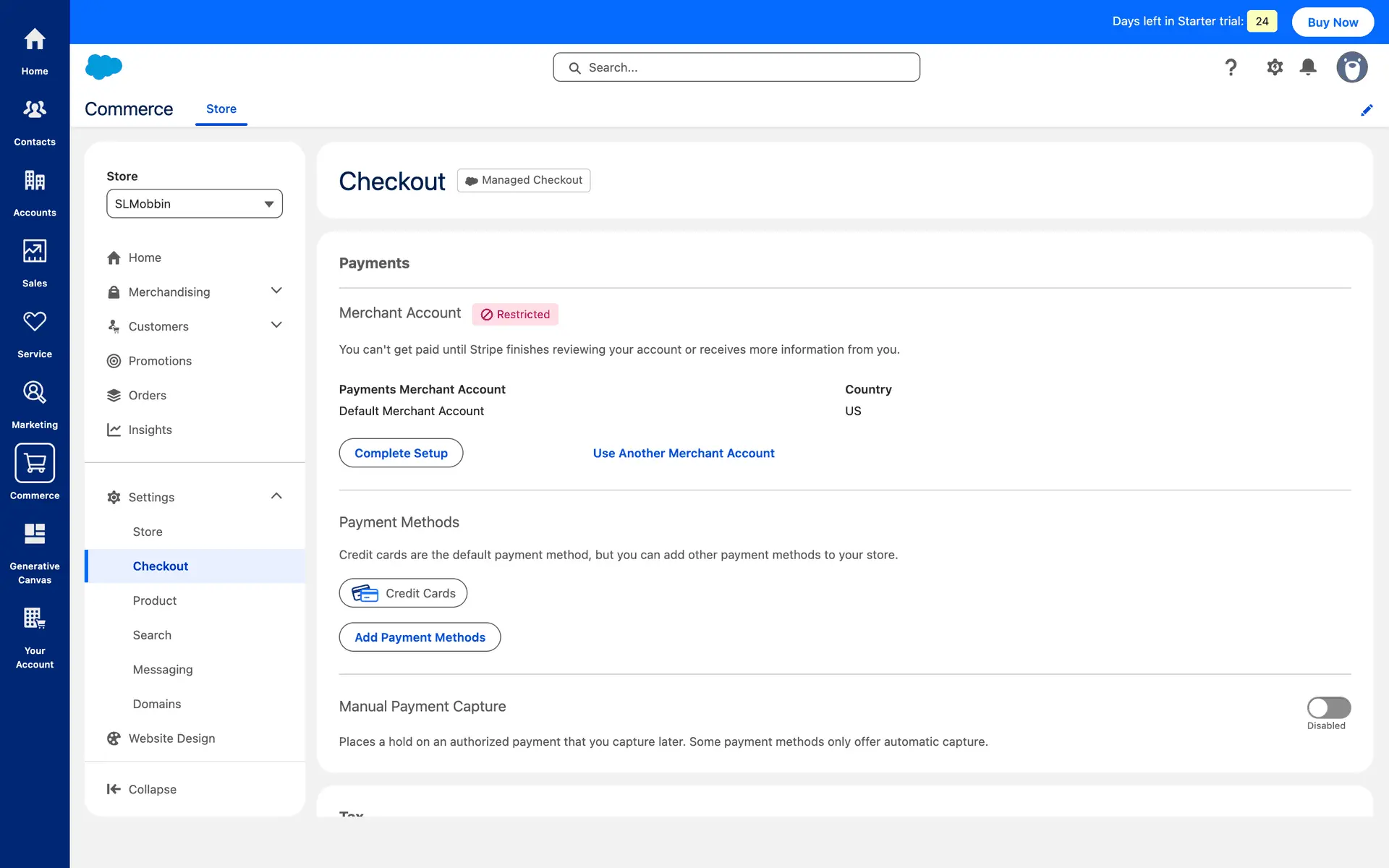Open the setup gear icon
1389x868 pixels.
tap(1275, 67)
